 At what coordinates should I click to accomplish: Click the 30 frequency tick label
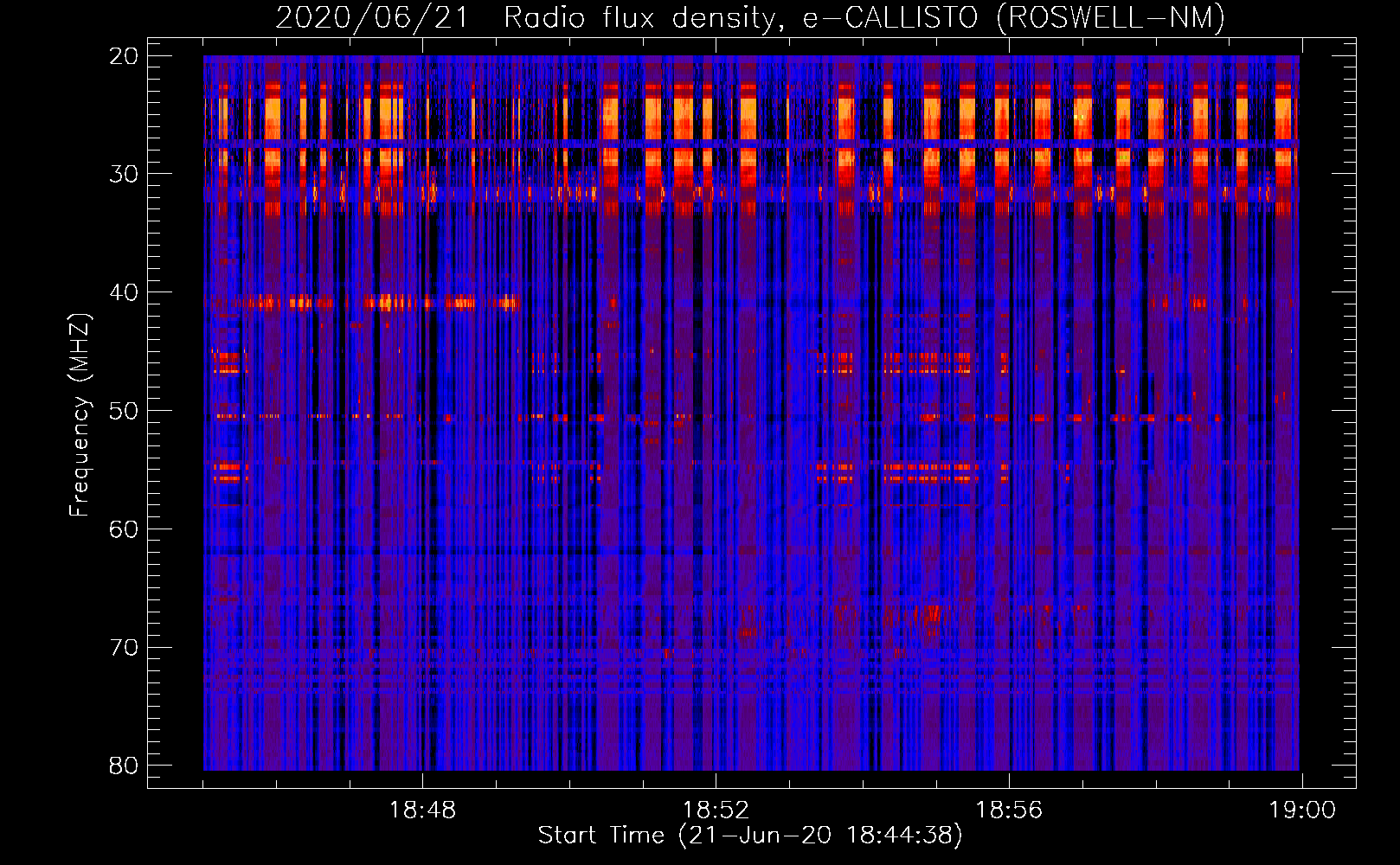pyautogui.click(x=125, y=174)
